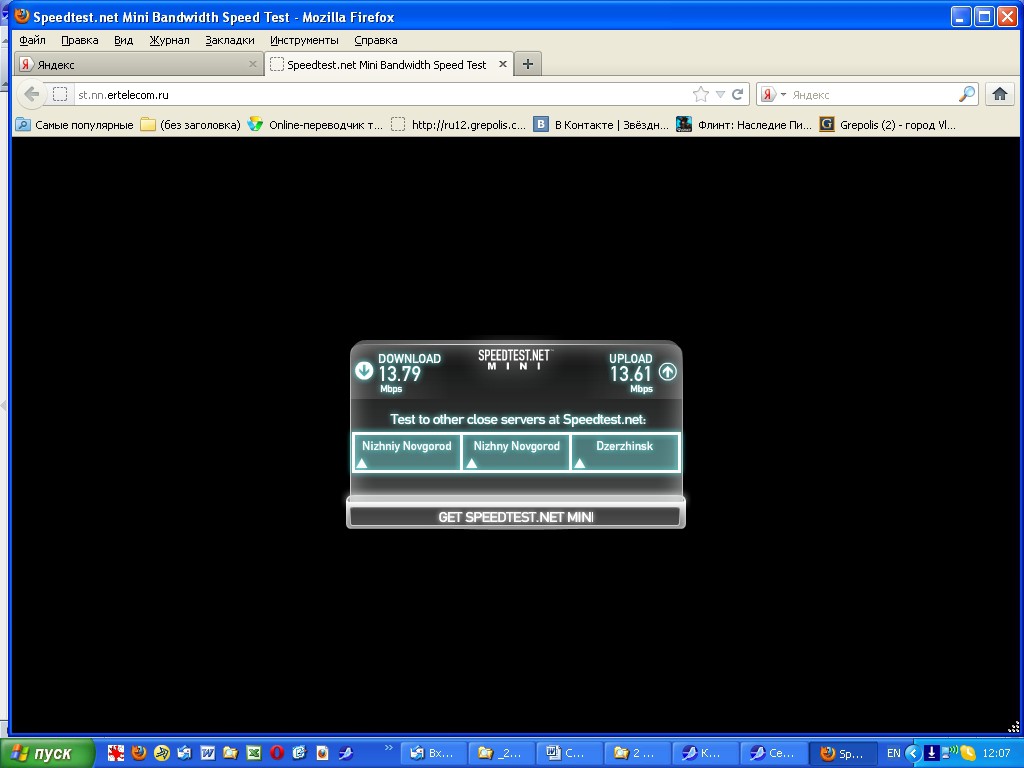Launch Excel from the quick launch bar
Screen dimensions: 1024x768
click(x=253, y=753)
